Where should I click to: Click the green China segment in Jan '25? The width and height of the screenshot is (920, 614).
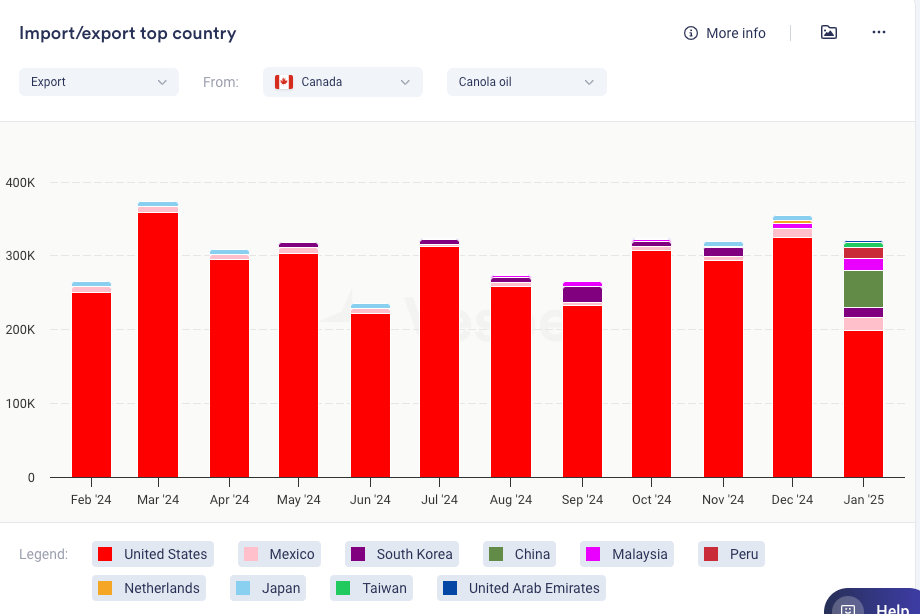point(863,289)
